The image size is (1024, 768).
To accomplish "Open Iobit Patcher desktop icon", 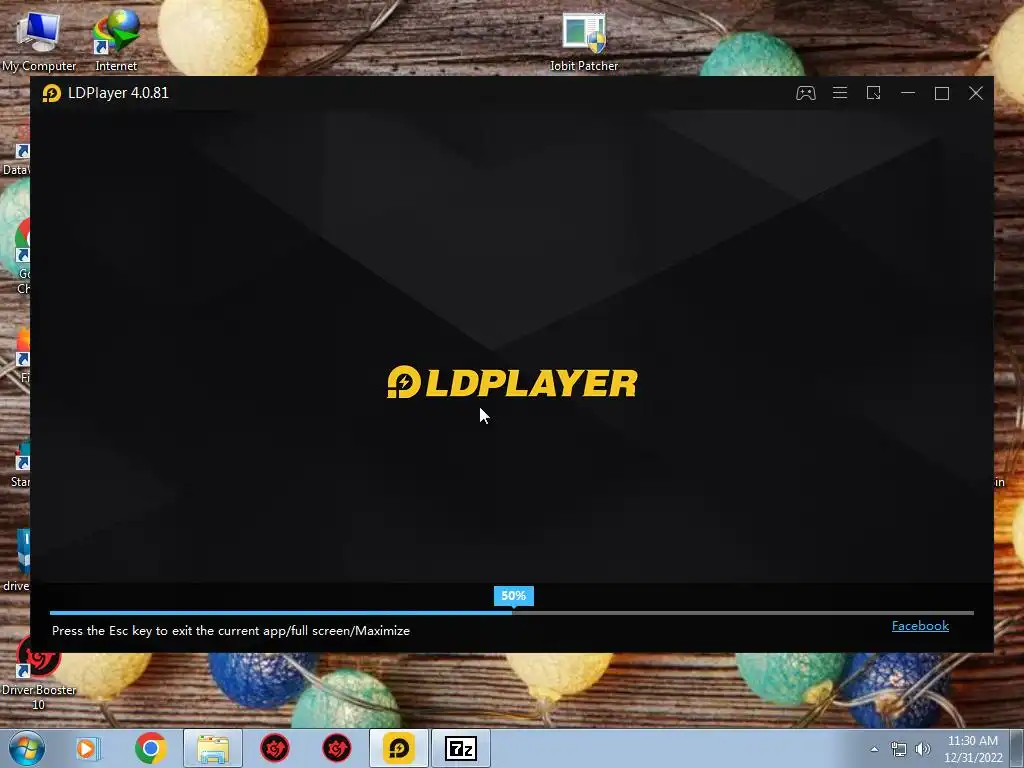I will pyautogui.click(x=584, y=42).
